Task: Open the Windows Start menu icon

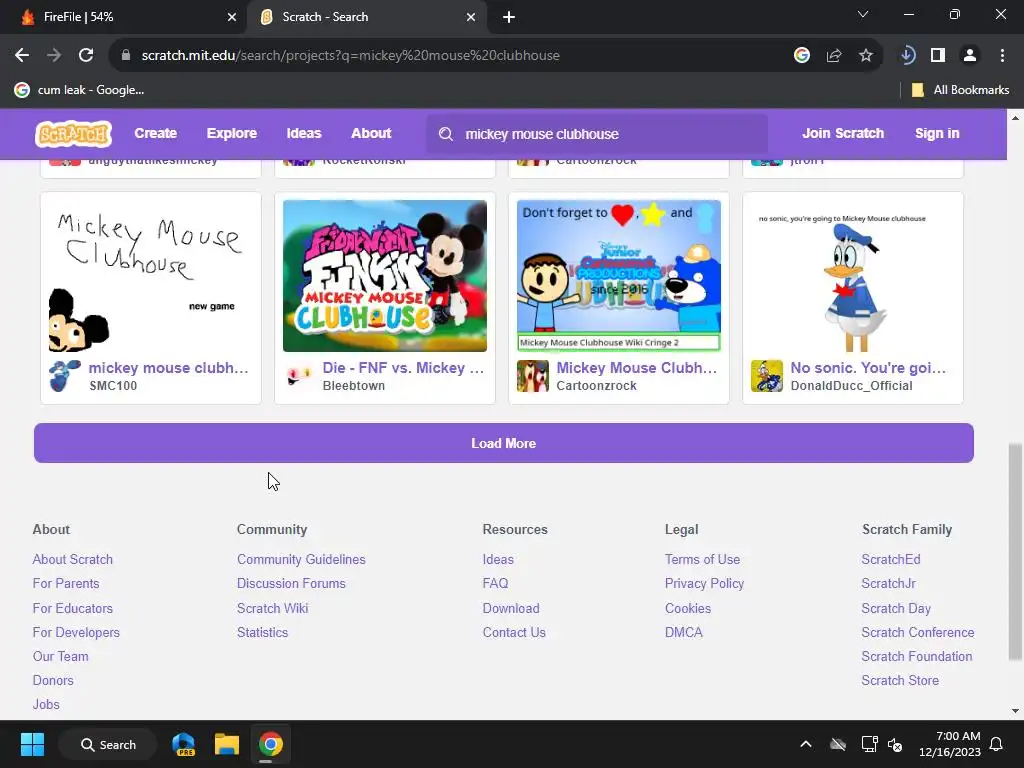Action: (32, 744)
